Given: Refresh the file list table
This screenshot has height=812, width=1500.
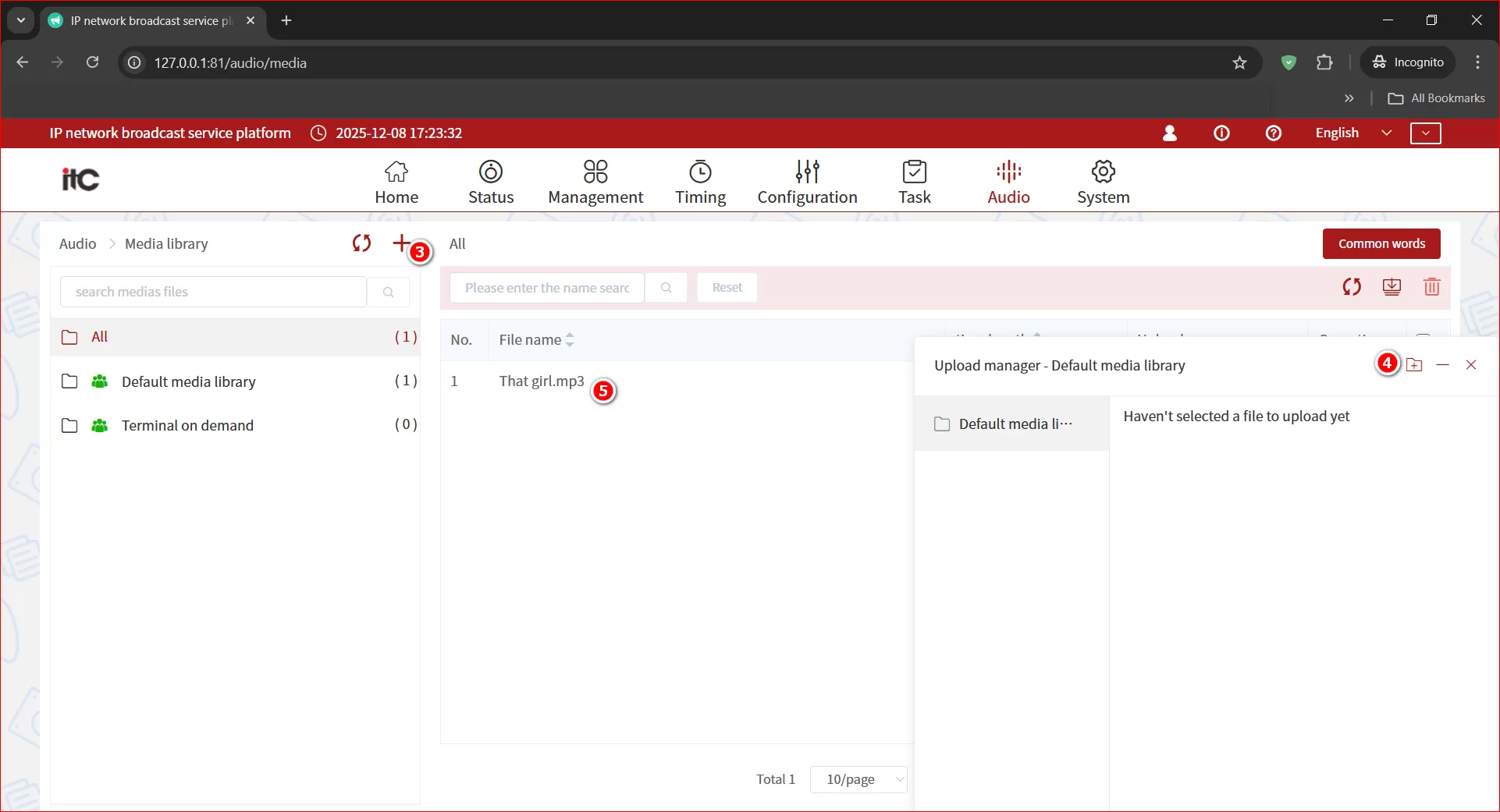Looking at the screenshot, I should [1352, 287].
